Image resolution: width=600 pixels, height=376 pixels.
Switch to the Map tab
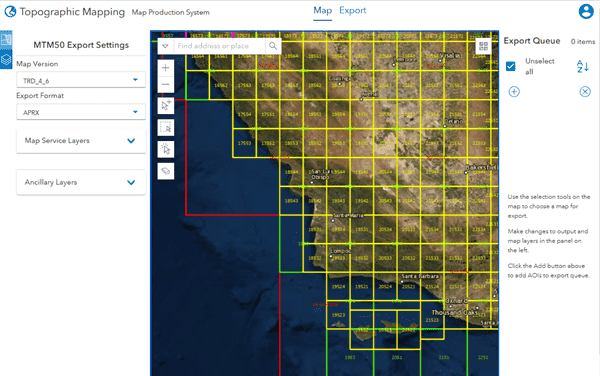[x=323, y=11]
